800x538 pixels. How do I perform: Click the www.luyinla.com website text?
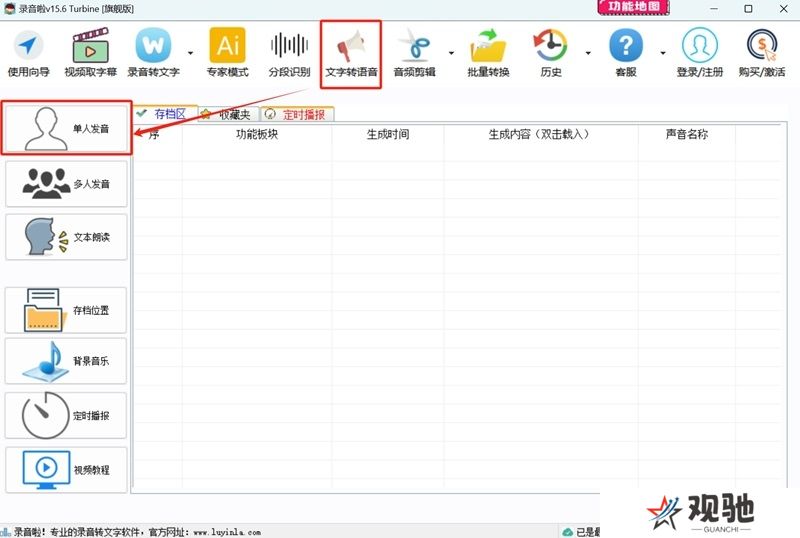(227, 532)
